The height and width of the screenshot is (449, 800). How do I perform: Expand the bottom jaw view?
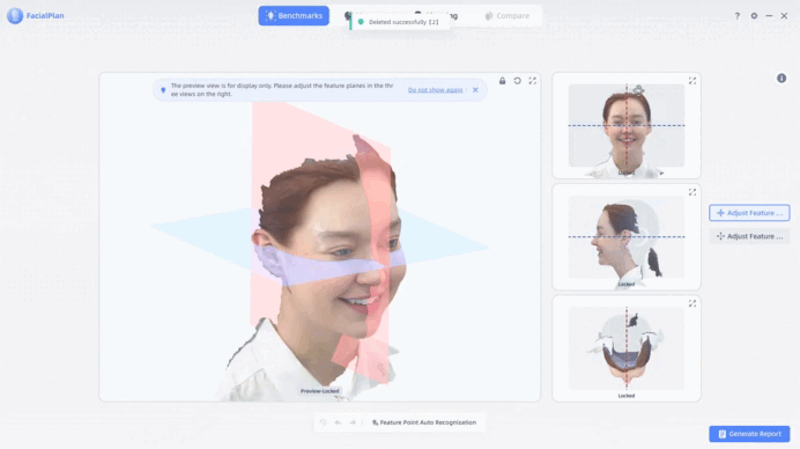coord(692,304)
